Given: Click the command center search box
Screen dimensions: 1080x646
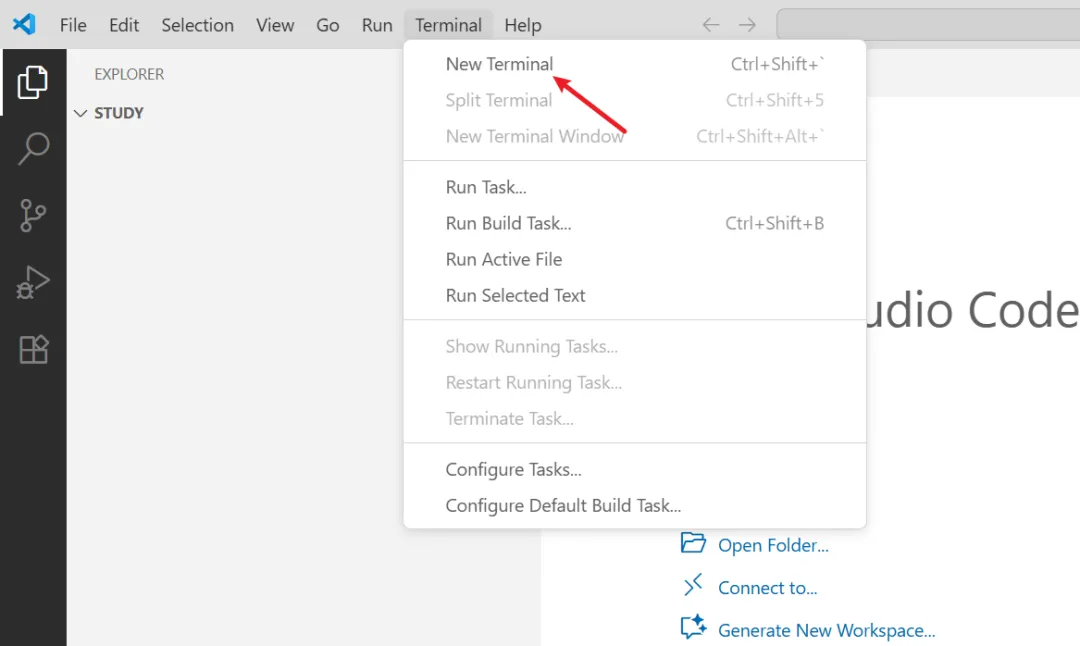Looking at the screenshot, I should pyautogui.click(x=928, y=25).
